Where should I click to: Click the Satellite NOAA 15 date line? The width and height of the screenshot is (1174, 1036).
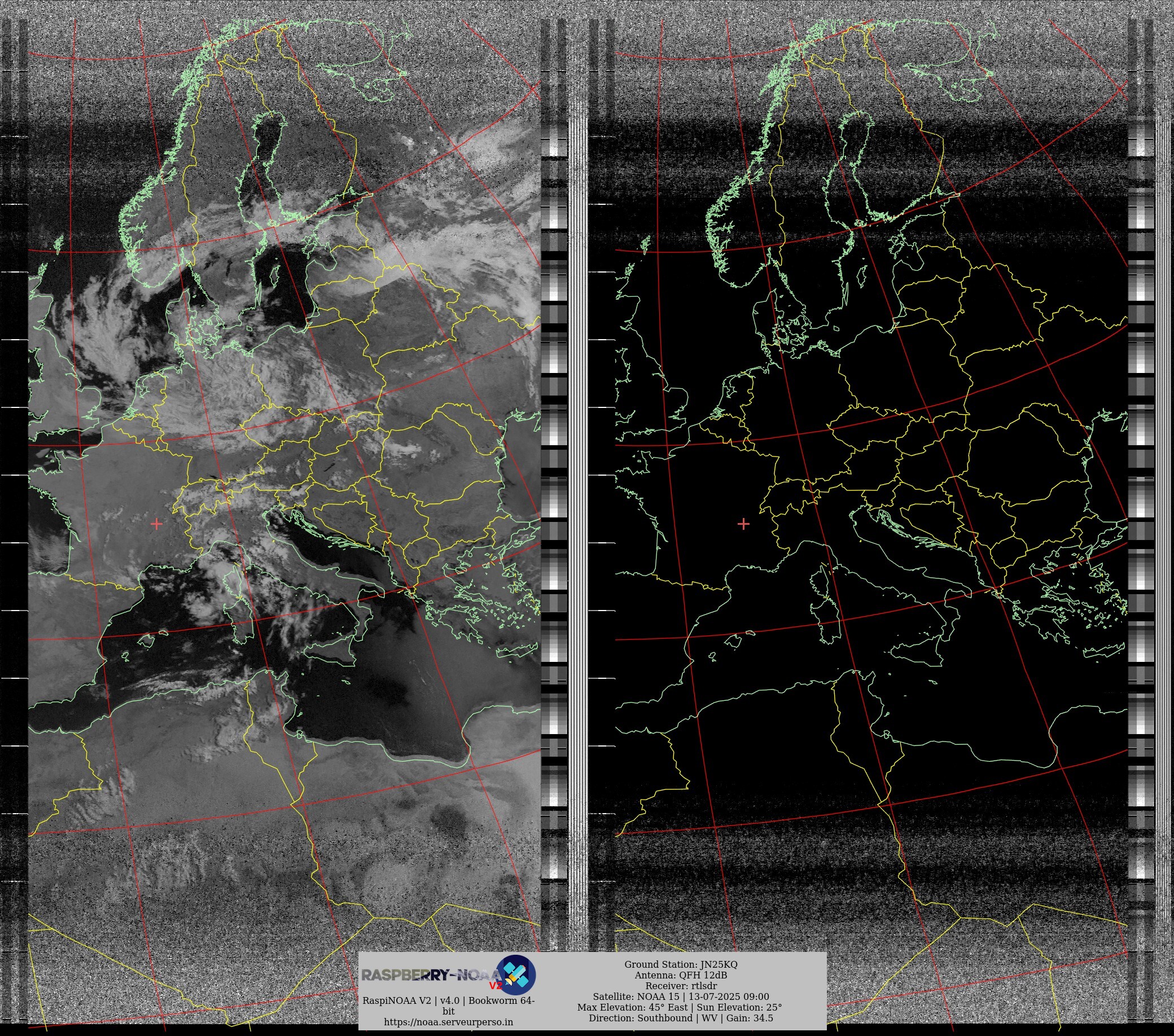tap(681, 997)
